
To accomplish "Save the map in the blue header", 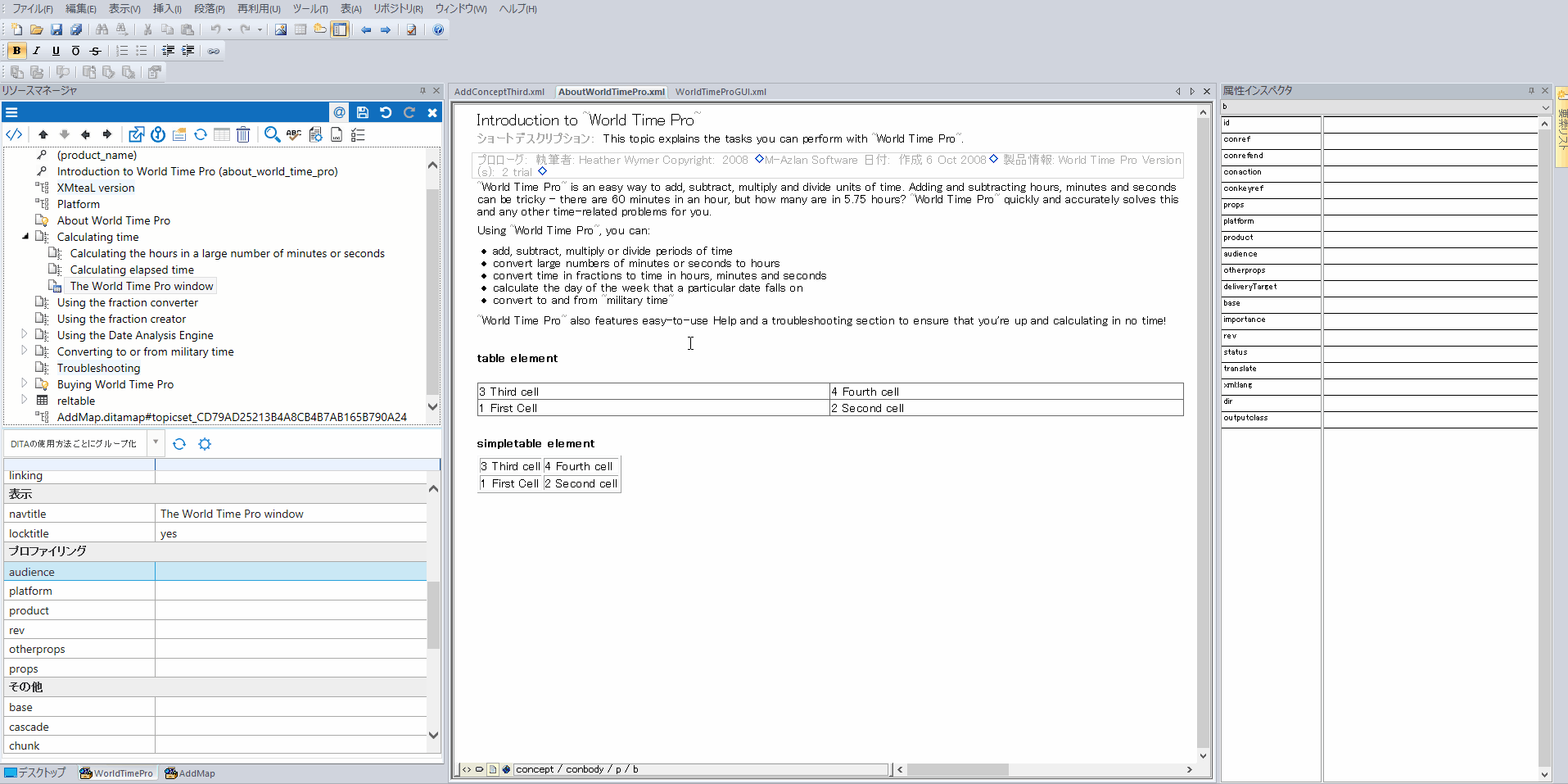I will (x=363, y=112).
